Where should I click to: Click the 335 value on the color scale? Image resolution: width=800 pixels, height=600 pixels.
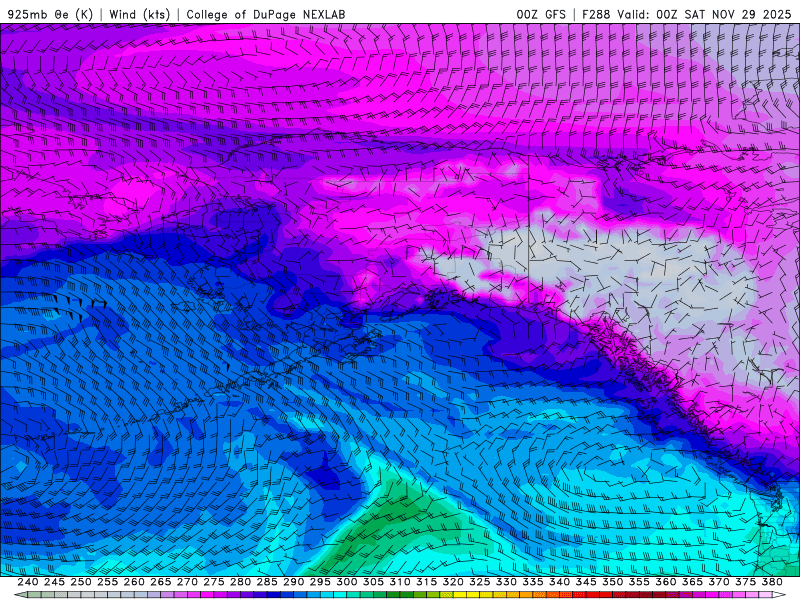click(x=533, y=582)
